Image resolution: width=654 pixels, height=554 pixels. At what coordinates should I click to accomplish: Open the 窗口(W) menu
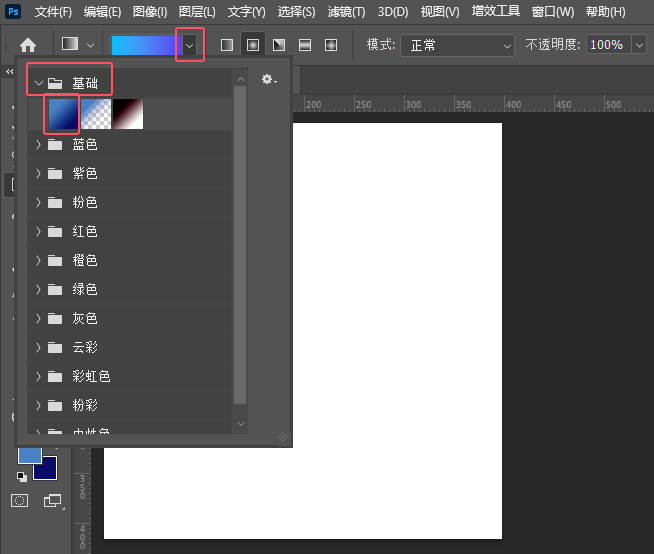coord(553,11)
